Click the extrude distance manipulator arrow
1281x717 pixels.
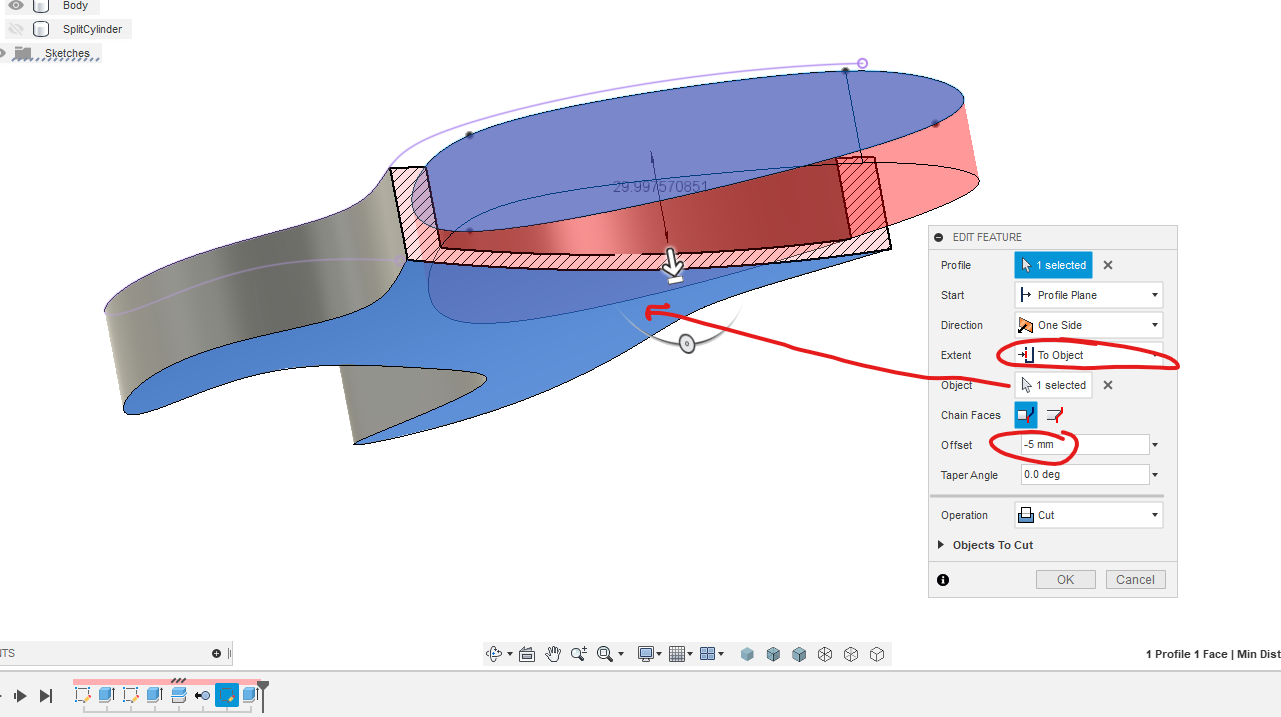[x=674, y=266]
